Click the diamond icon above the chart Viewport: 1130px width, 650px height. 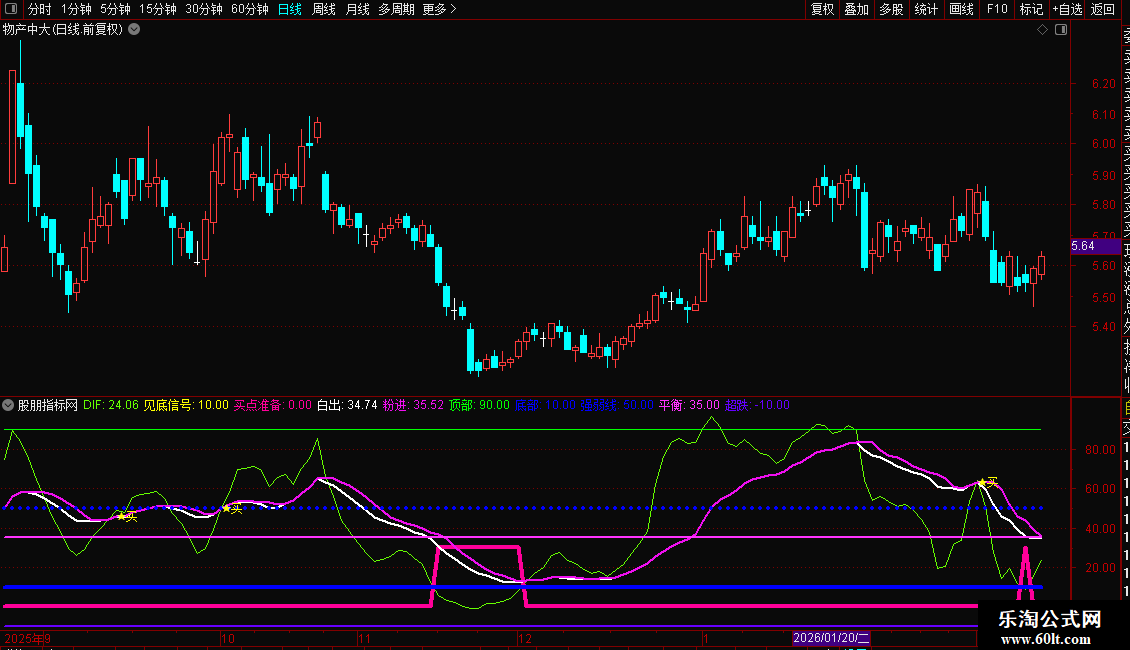click(1042, 30)
